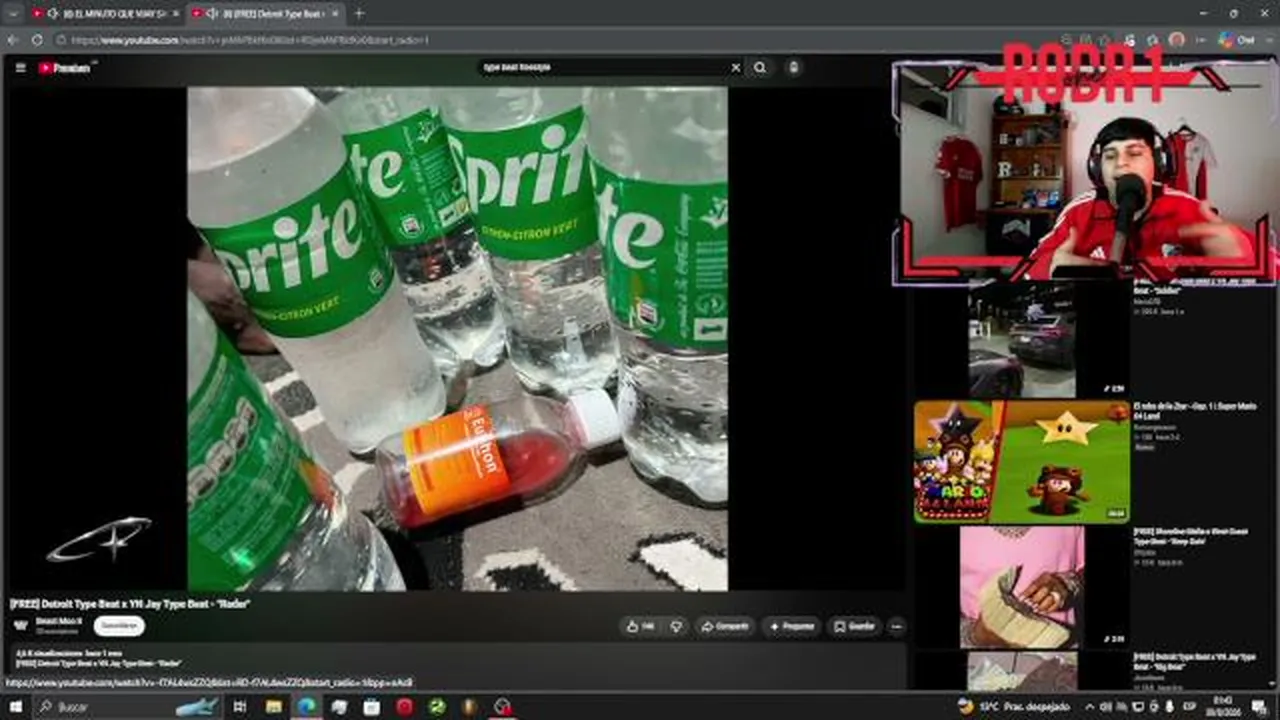1280x720 pixels.
Task: Open the browser profile avatar
Action: 1177,40
